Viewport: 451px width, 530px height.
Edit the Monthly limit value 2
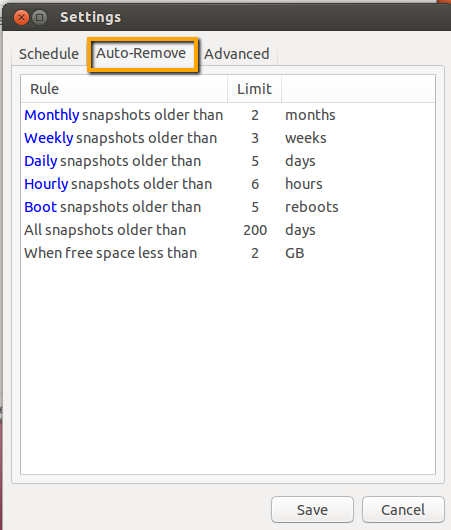pos(255,115)
